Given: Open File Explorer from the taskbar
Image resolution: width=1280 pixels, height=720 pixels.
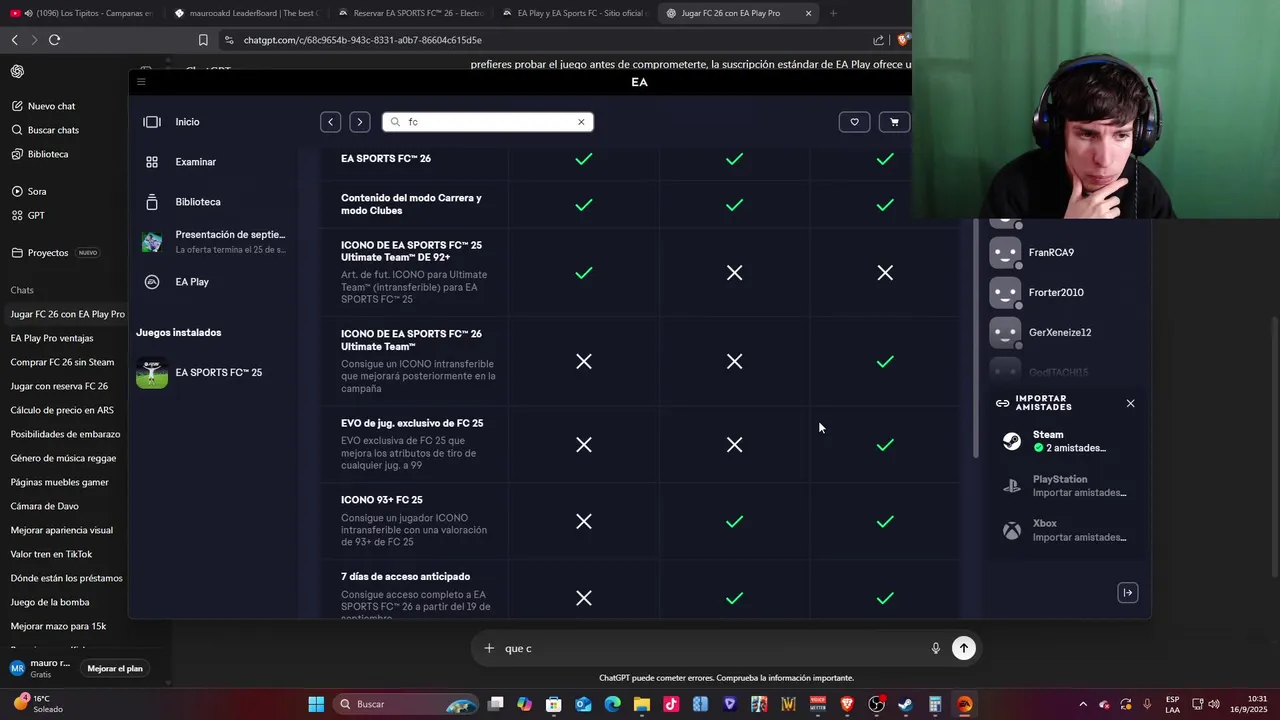Looking at the screenshot, I should click(x=641, y=704).
